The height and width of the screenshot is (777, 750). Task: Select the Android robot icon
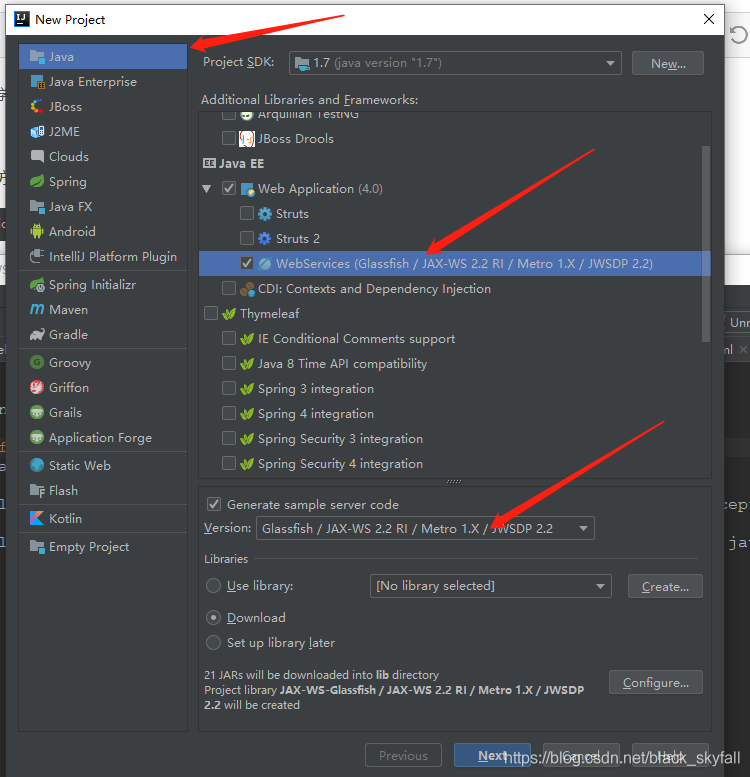[37, 231]
